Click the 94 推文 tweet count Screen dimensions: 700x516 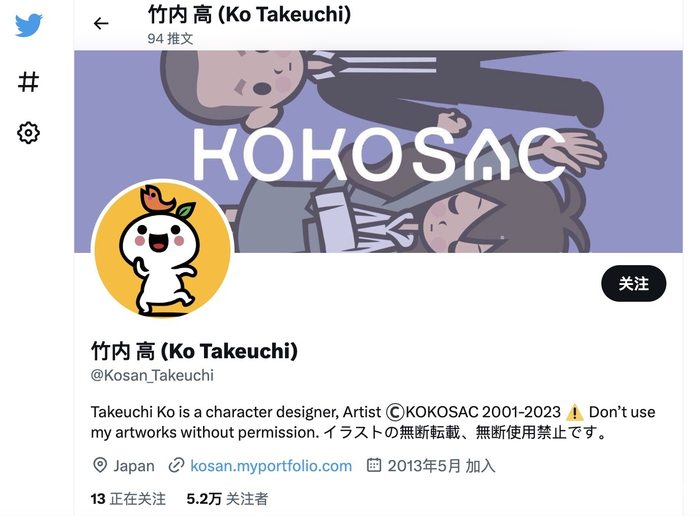(170, 39)
